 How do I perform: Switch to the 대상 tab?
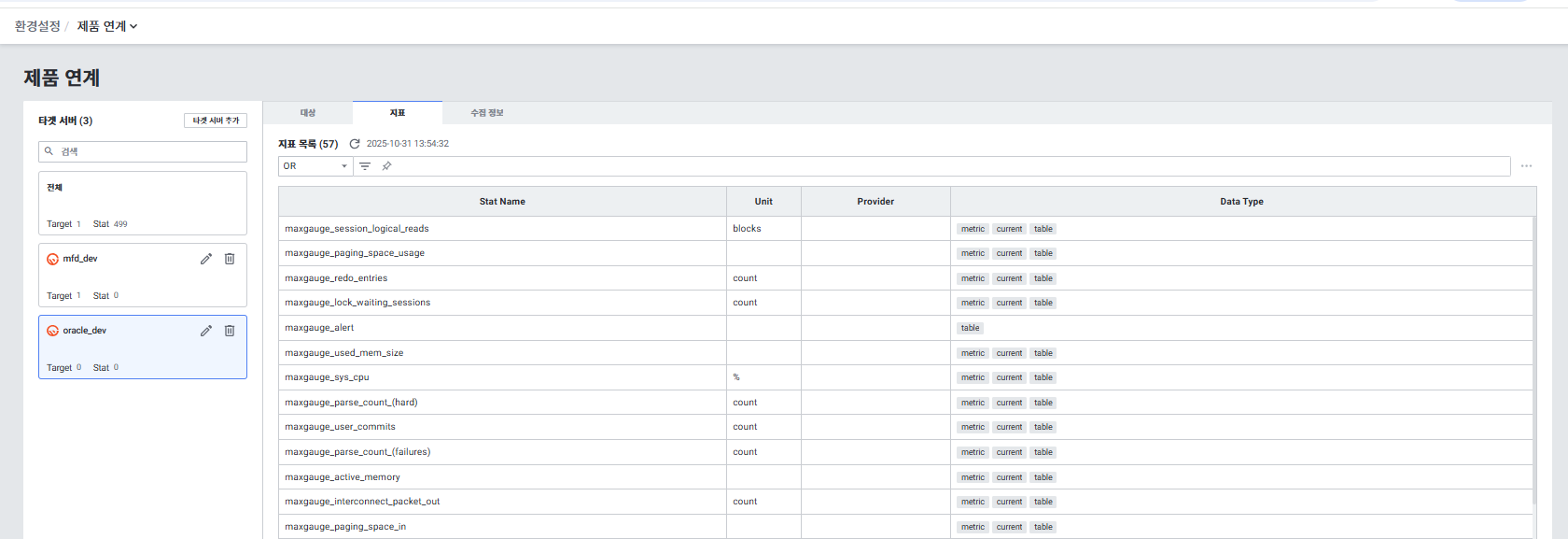308,113
